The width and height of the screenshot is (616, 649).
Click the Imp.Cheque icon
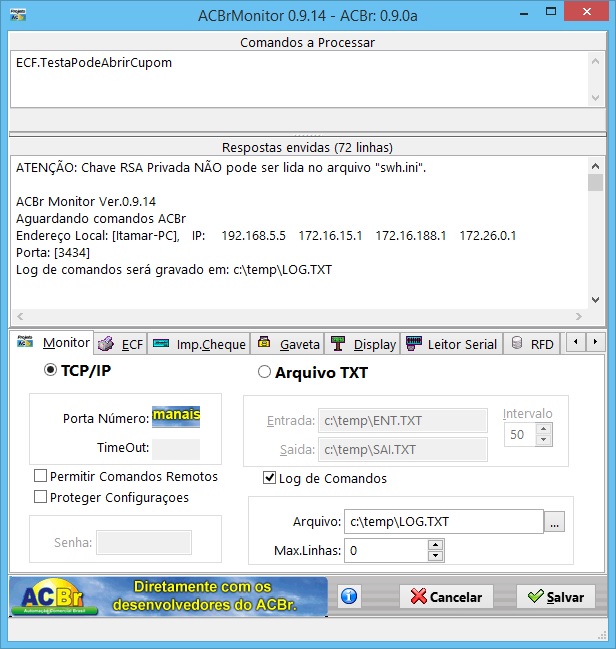(161, 343)
